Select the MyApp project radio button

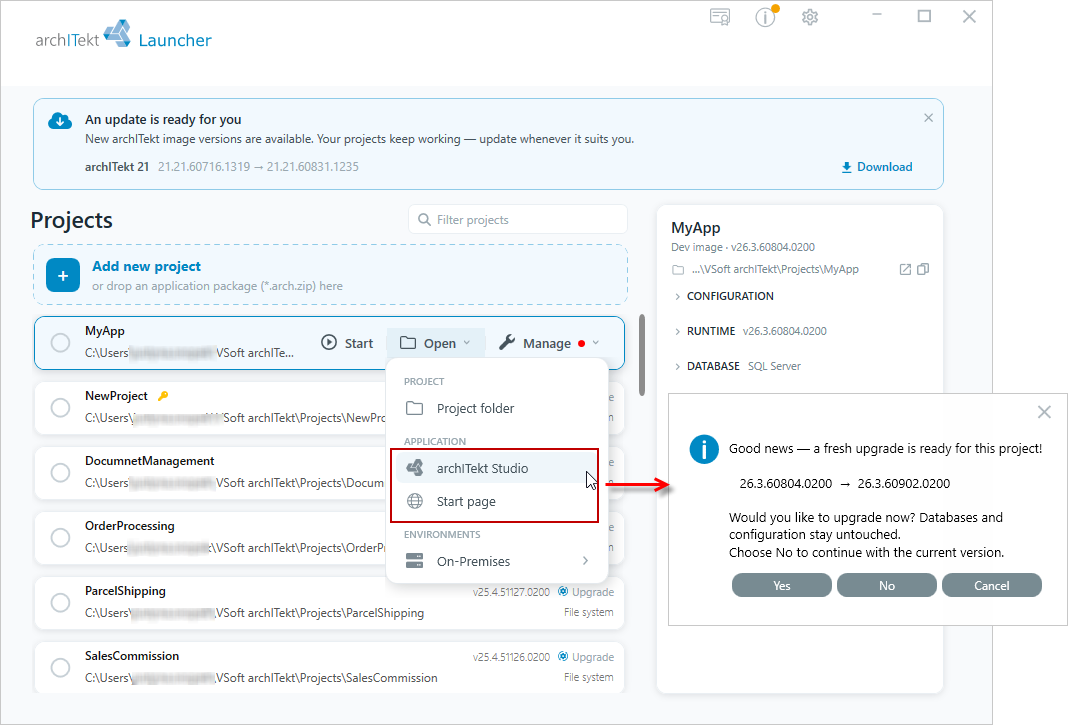(x=61, y=342)
